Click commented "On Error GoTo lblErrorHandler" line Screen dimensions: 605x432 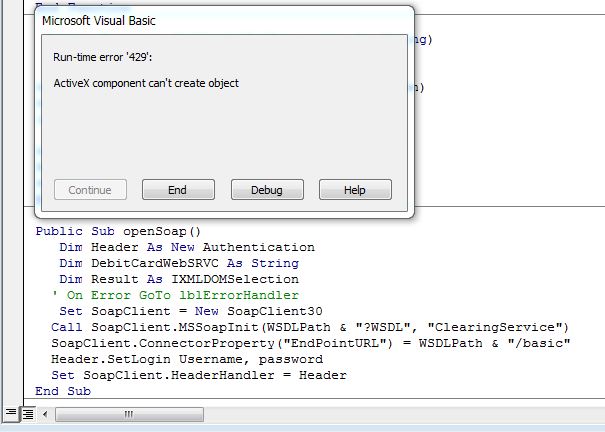pyautogui.click(x=175, y=295)
